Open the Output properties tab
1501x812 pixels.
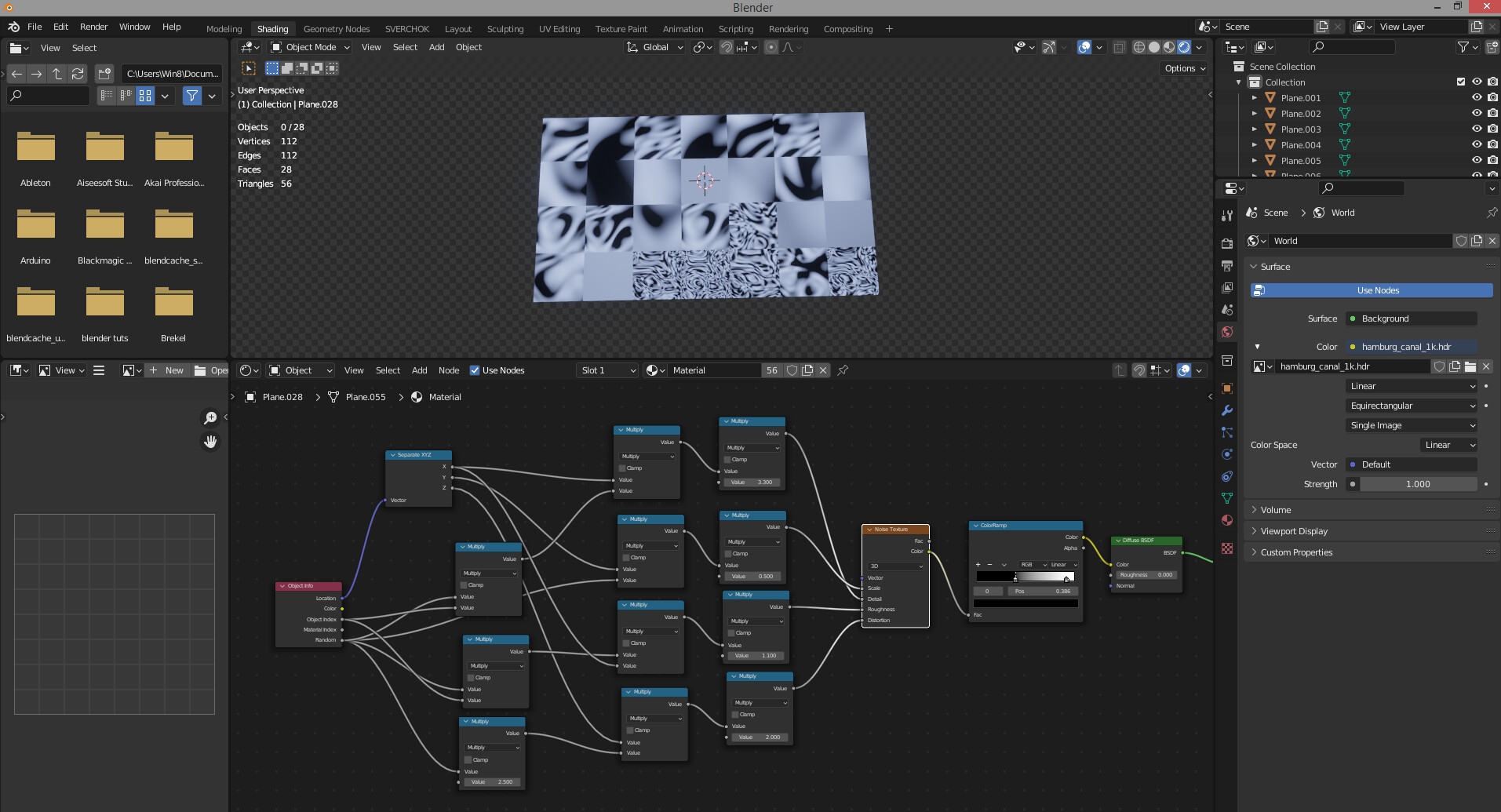pyautogui.click(x=1227, y=266)
